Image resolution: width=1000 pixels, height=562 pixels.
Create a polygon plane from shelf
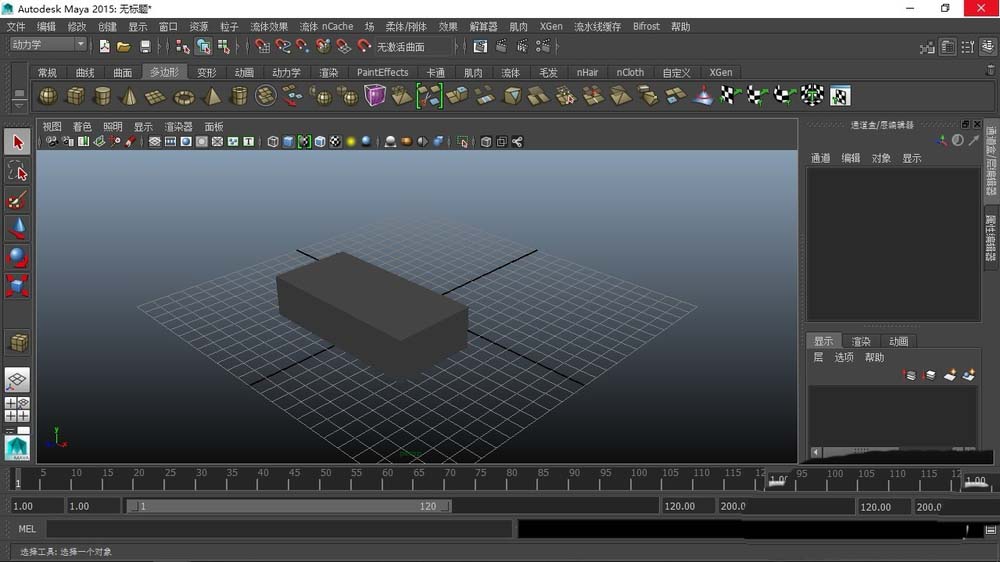tap(156, 96)
